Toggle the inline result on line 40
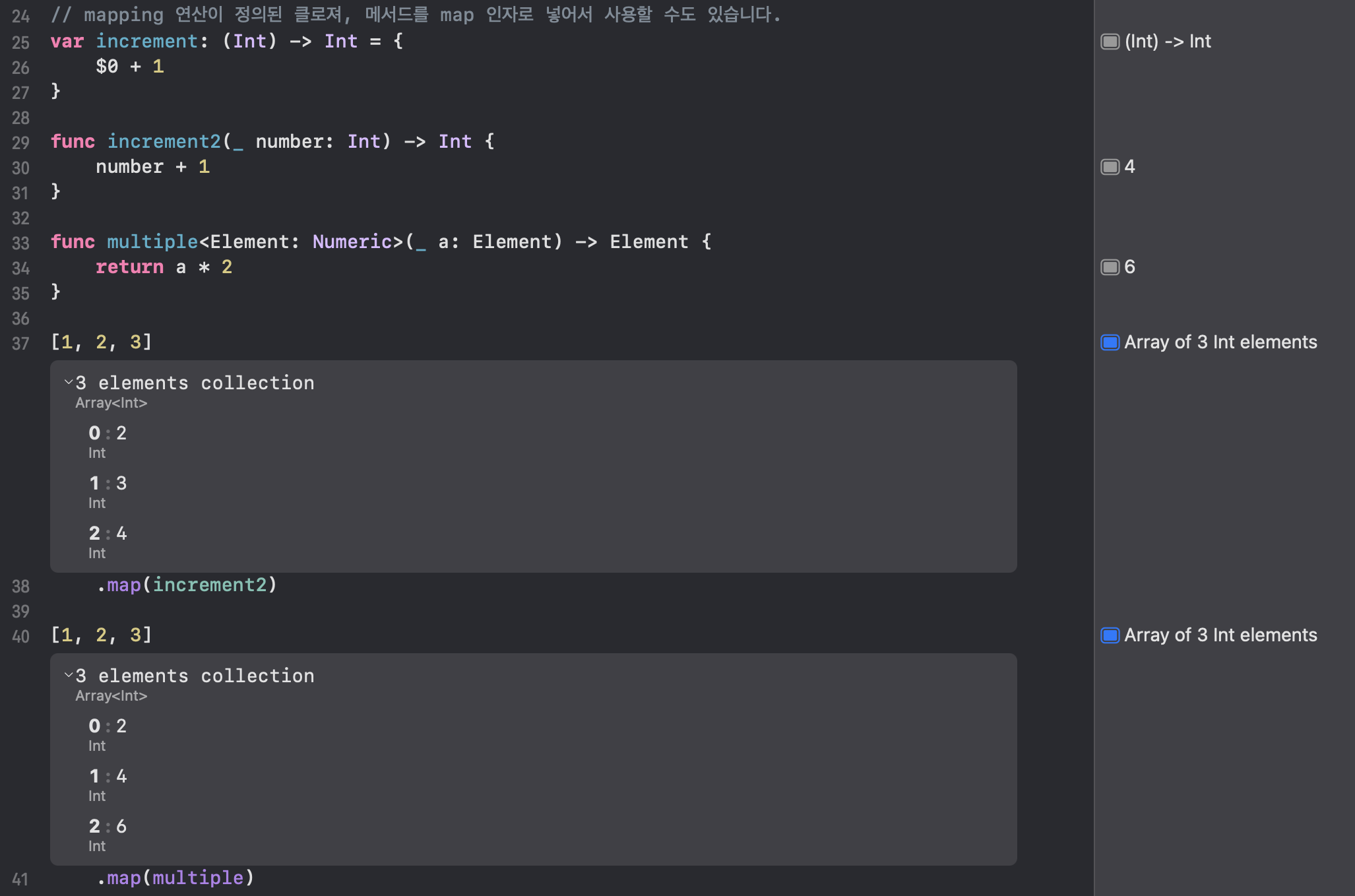The image size is (1355, 896). [1110, 635]
